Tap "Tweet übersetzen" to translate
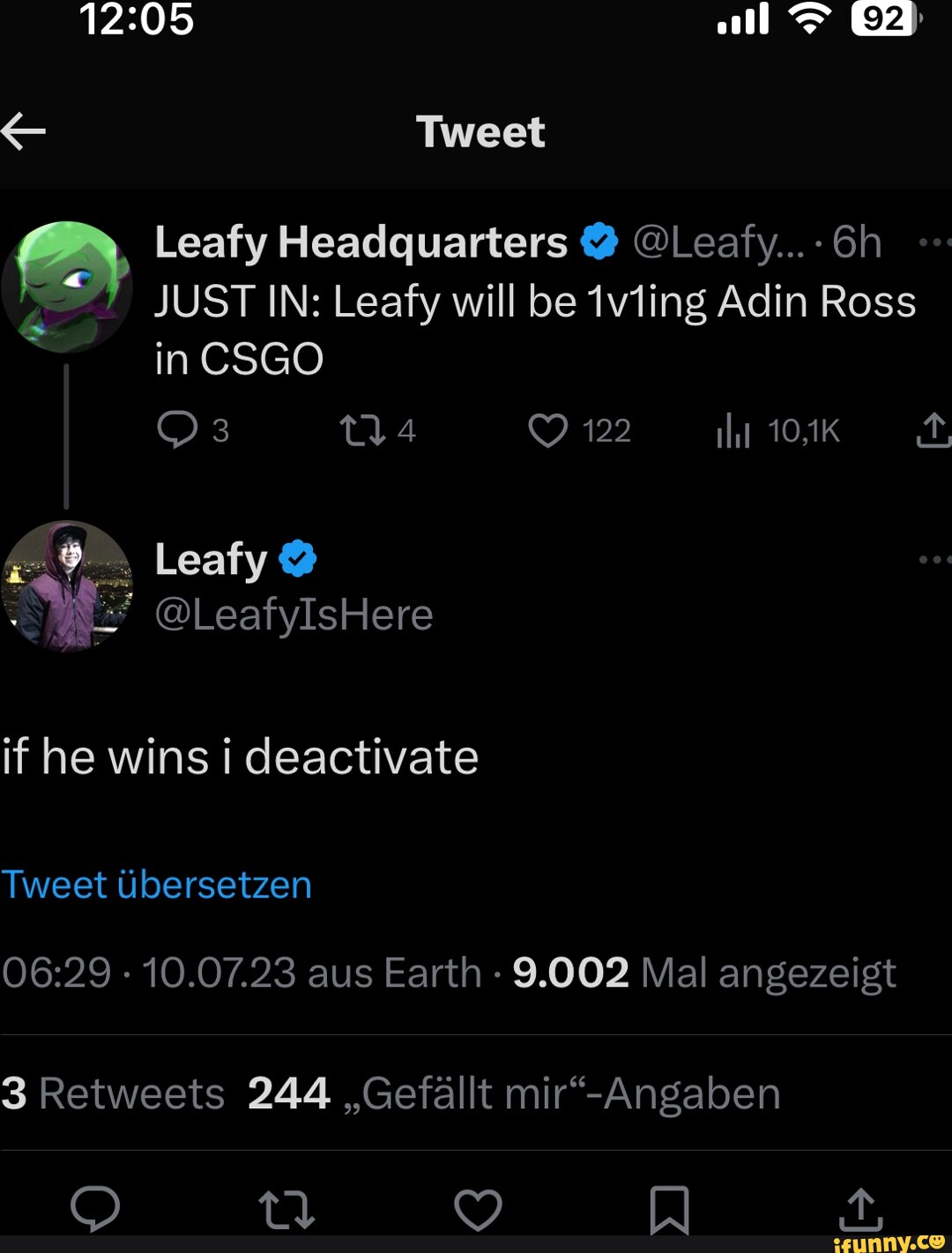This screenshot has height=1253, width=952. pos(157,884)
